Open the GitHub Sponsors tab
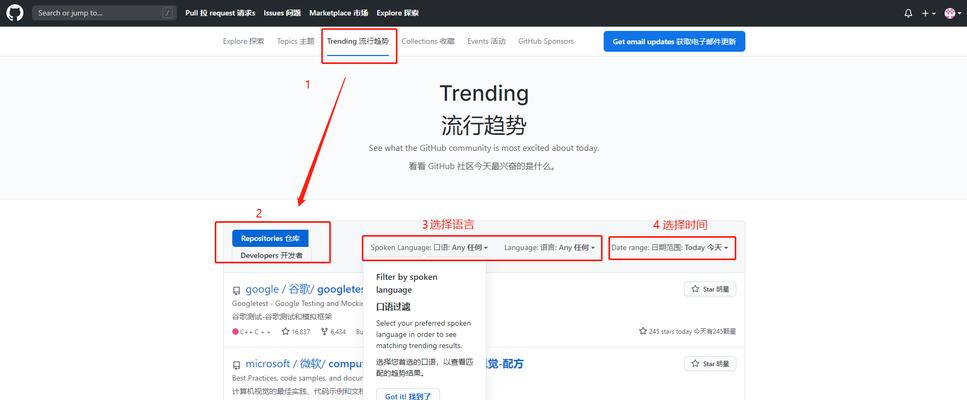 (x=546, y=41)
